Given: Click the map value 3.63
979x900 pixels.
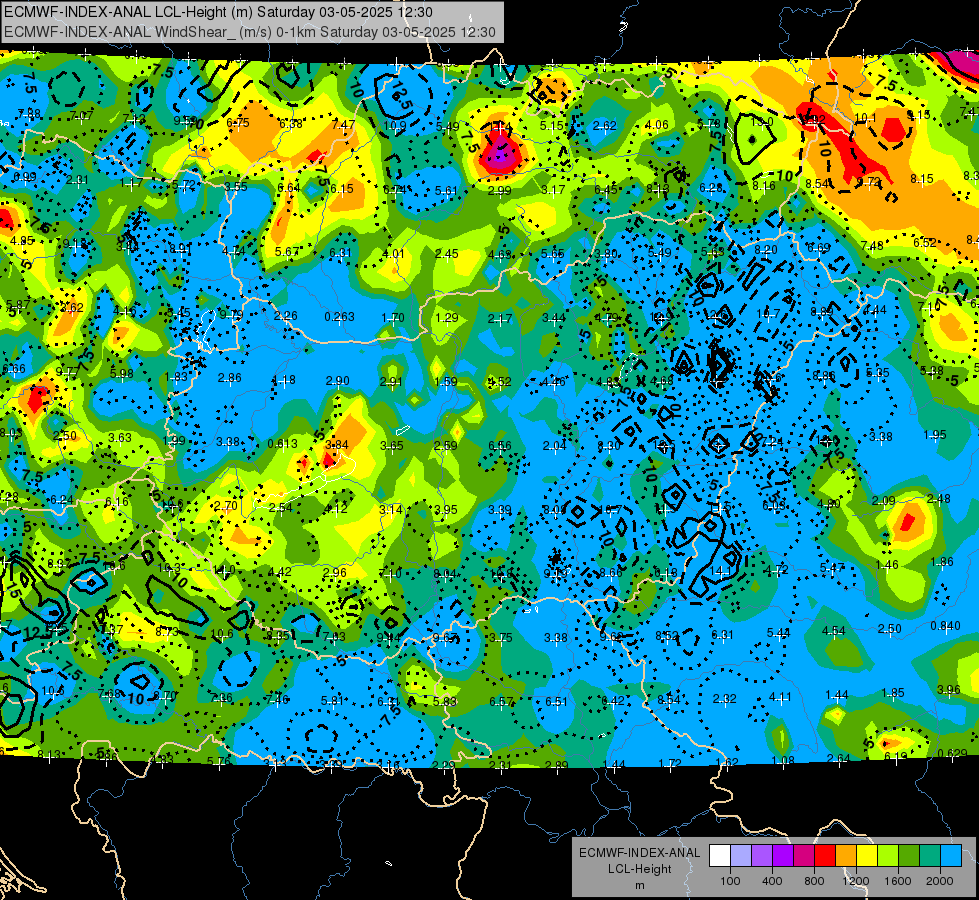Looking at the screenshot, I should click(119, 438).
